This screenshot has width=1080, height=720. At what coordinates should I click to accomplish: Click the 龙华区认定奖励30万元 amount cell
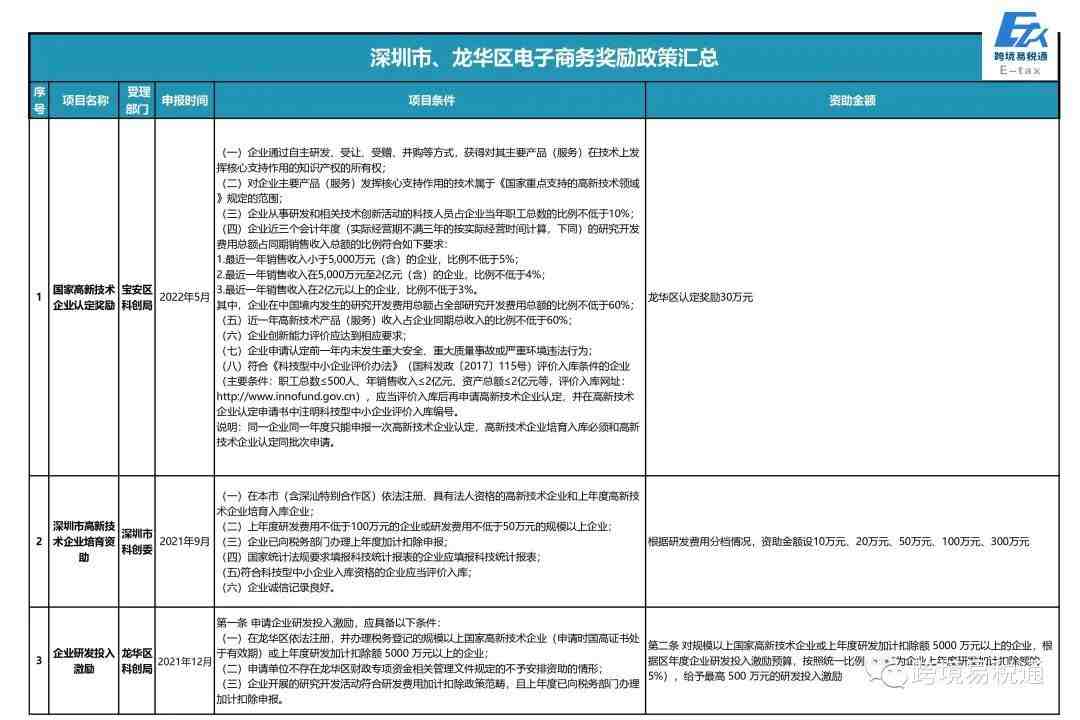click(x=700, y=297)
